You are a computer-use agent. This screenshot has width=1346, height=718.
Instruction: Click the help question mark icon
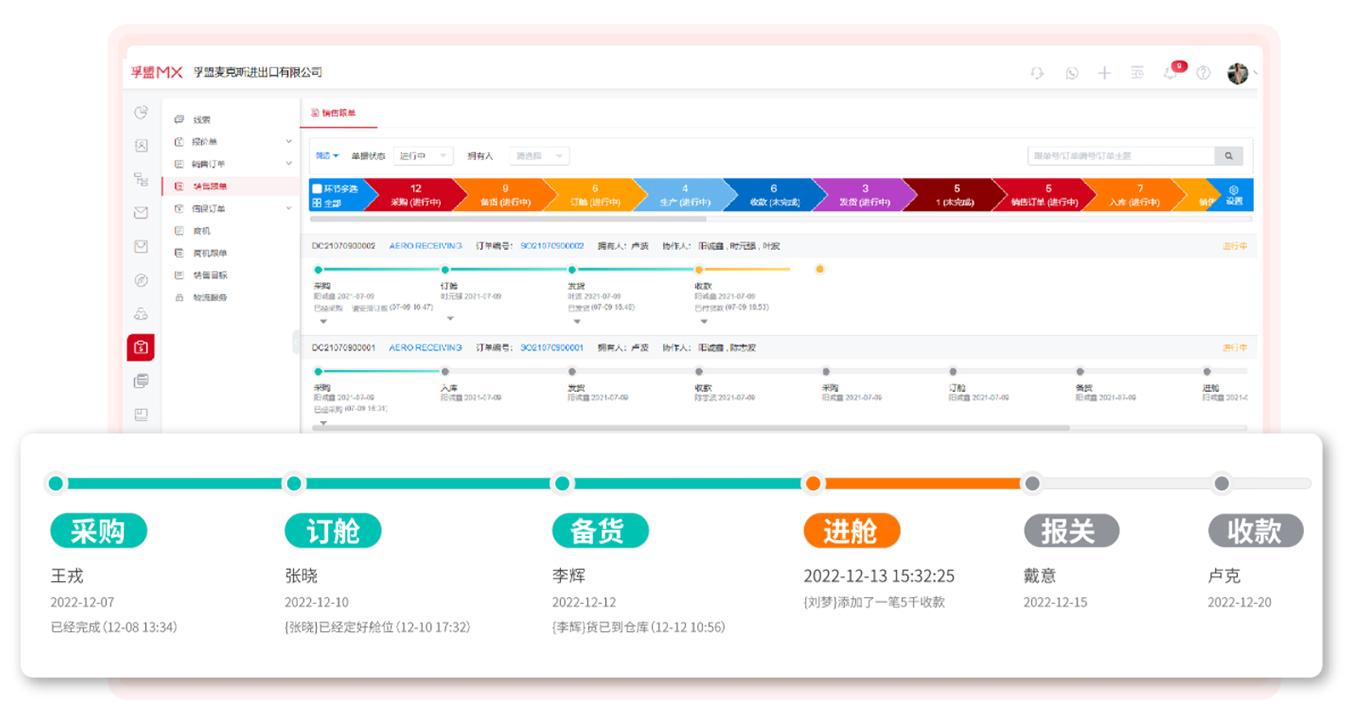(x=1203, y=74)
